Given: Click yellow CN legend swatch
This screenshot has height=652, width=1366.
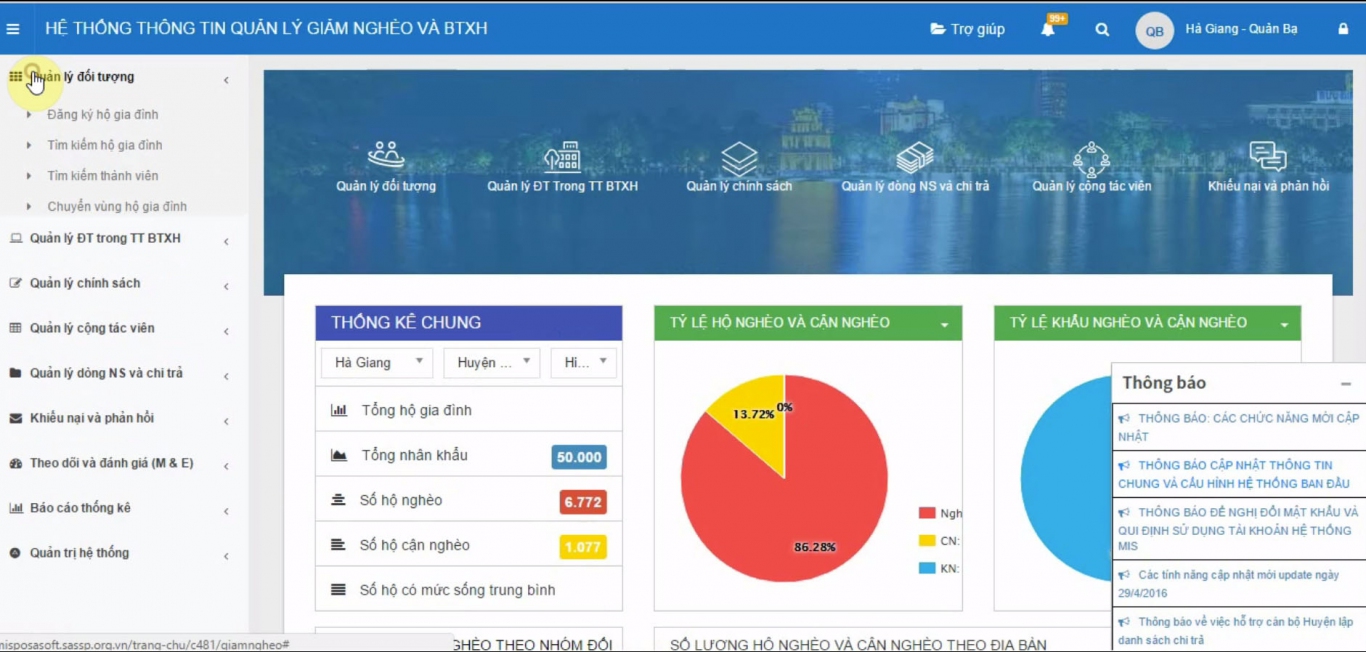Looking at the screenshot, I should point(927,541).
